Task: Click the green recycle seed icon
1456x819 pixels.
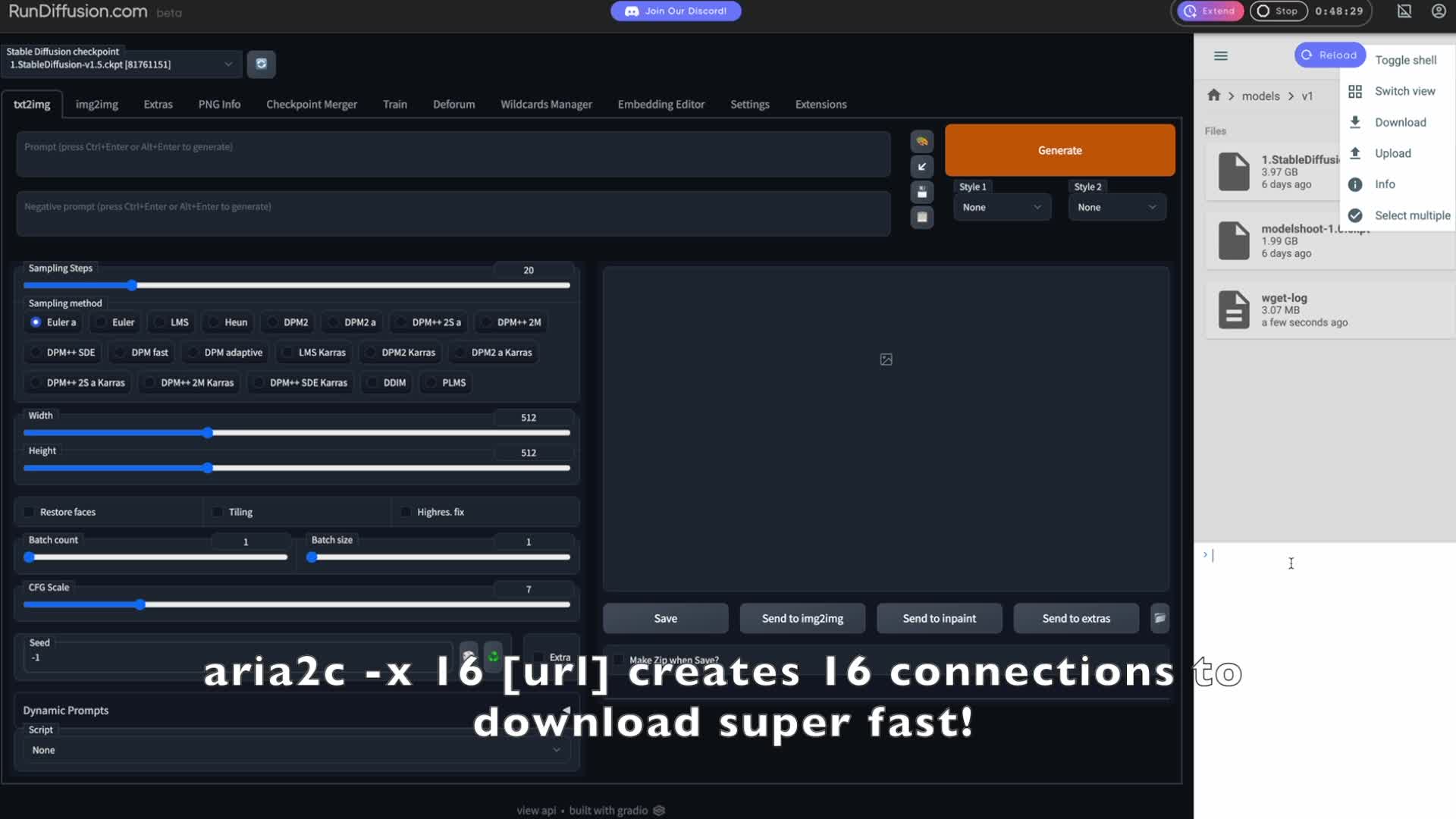Action: 493,656
